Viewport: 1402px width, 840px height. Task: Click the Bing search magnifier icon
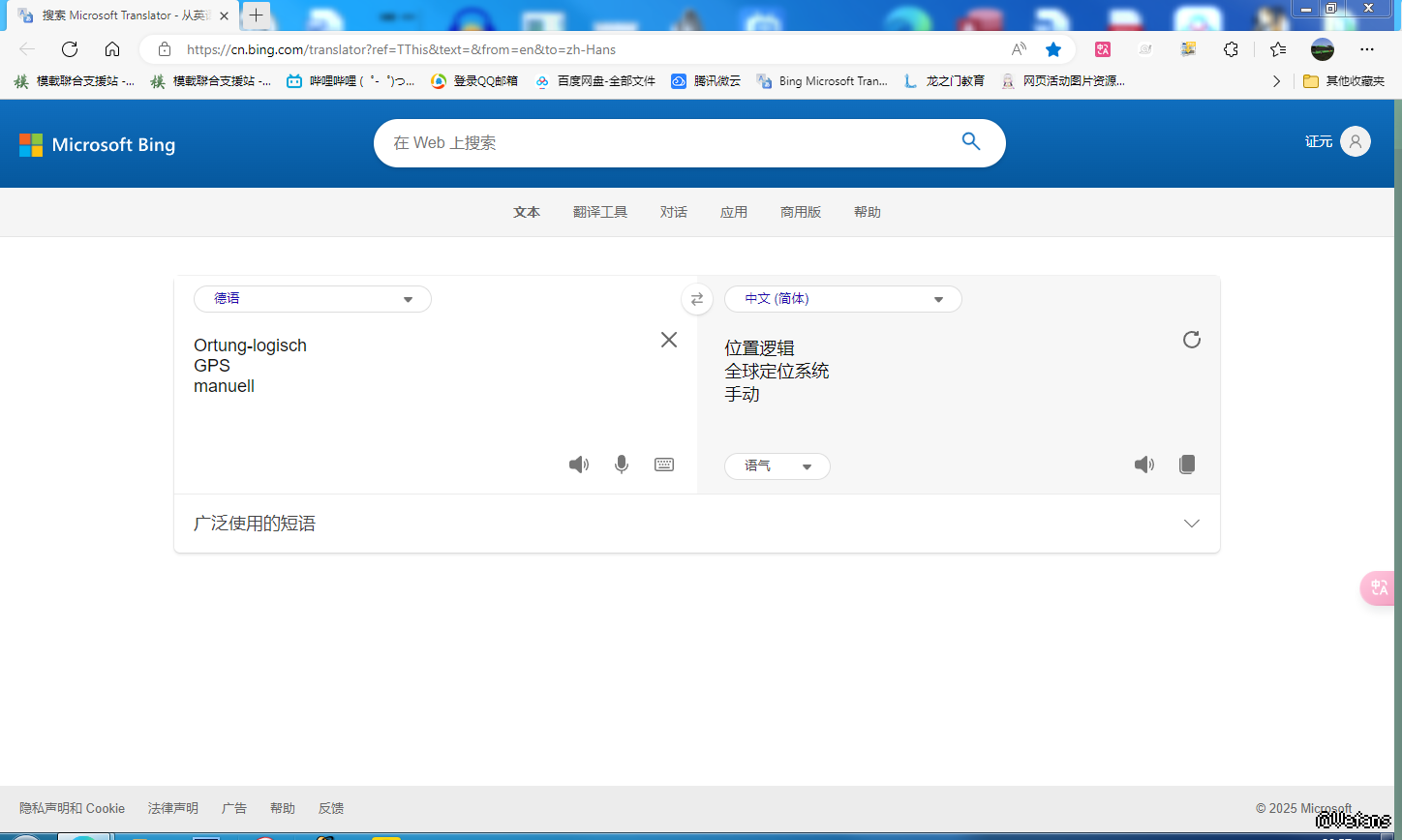click(971, 142)
